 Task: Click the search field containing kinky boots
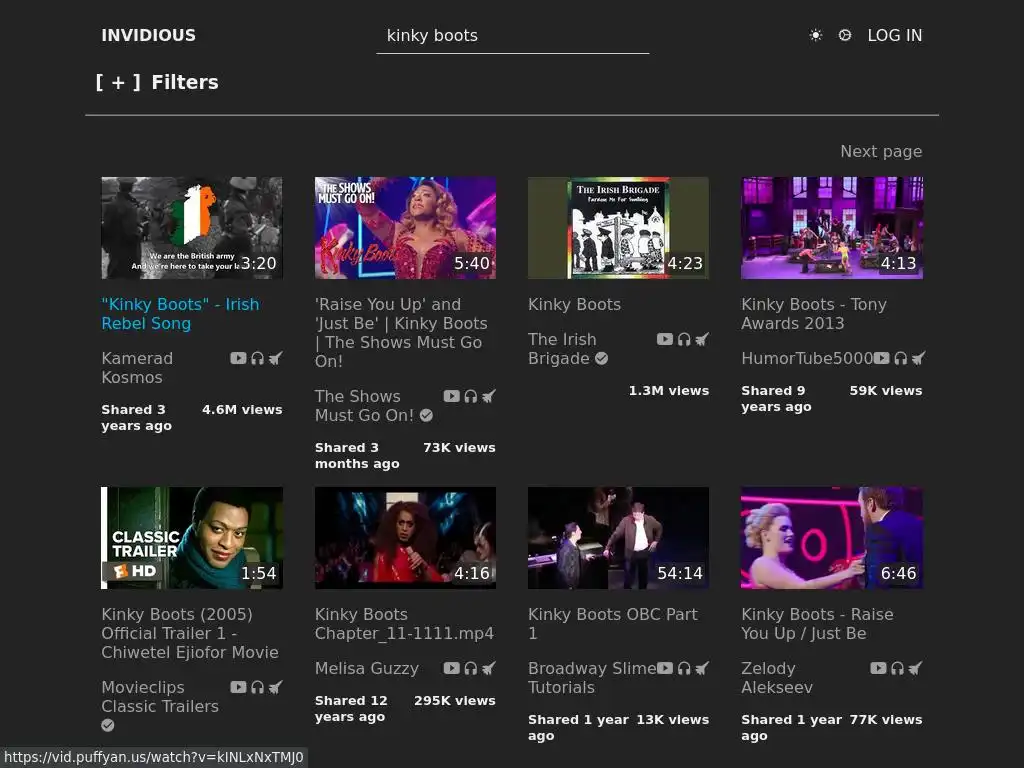point(513,36)
